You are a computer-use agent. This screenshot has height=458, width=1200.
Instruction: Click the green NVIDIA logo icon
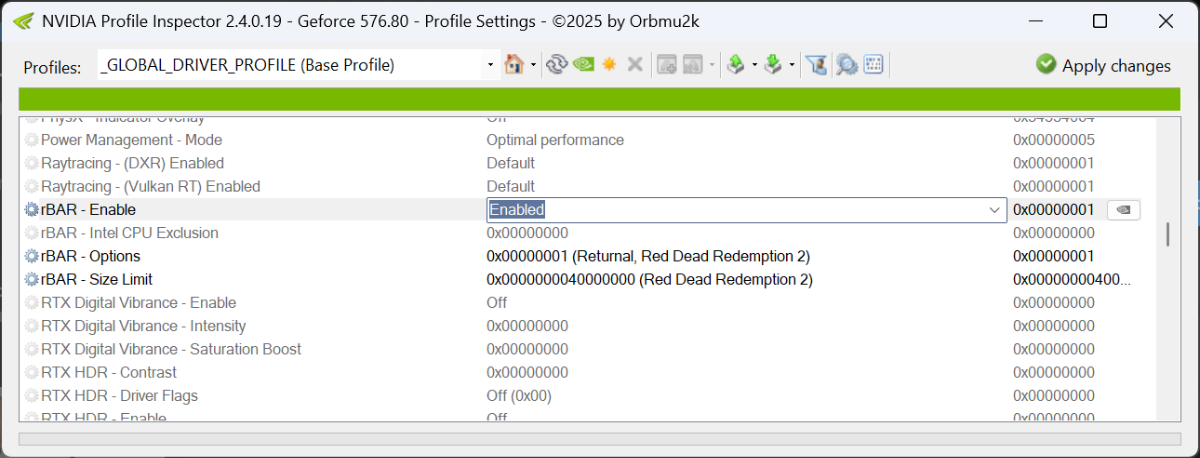point(583,64)
